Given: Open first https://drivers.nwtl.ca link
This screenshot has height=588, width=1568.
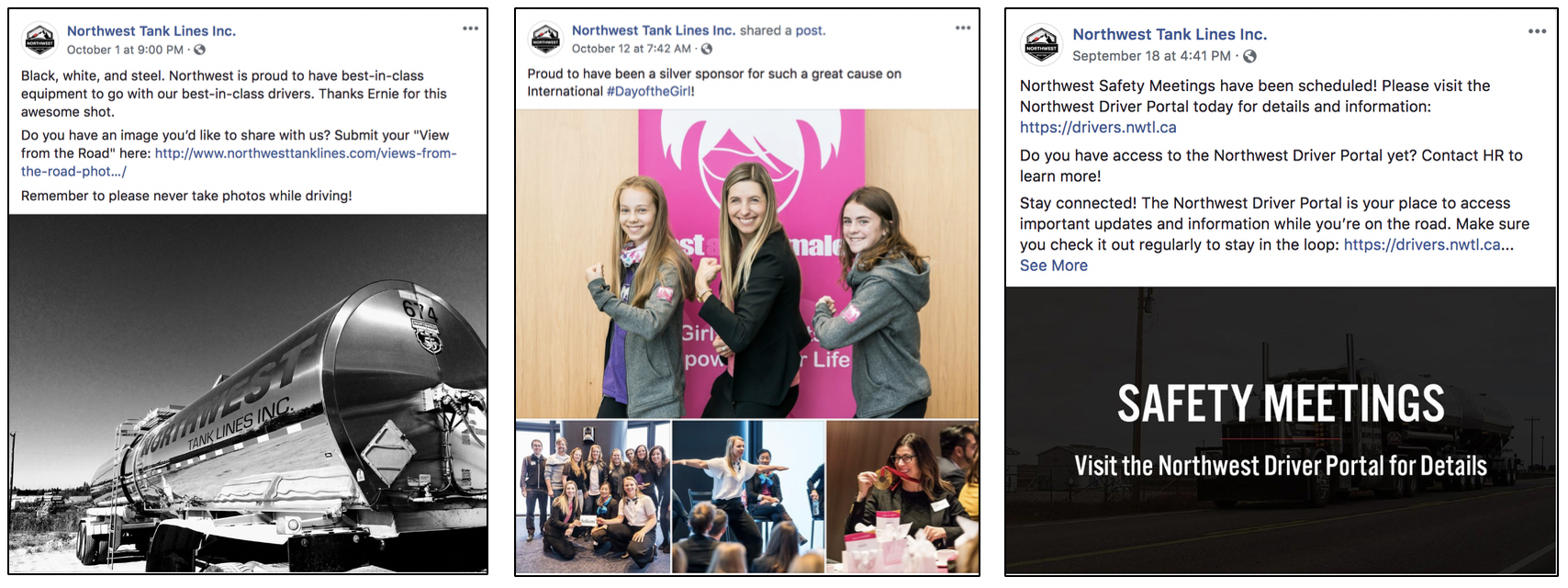Looking at the screenshot, I should point(1098,128).
